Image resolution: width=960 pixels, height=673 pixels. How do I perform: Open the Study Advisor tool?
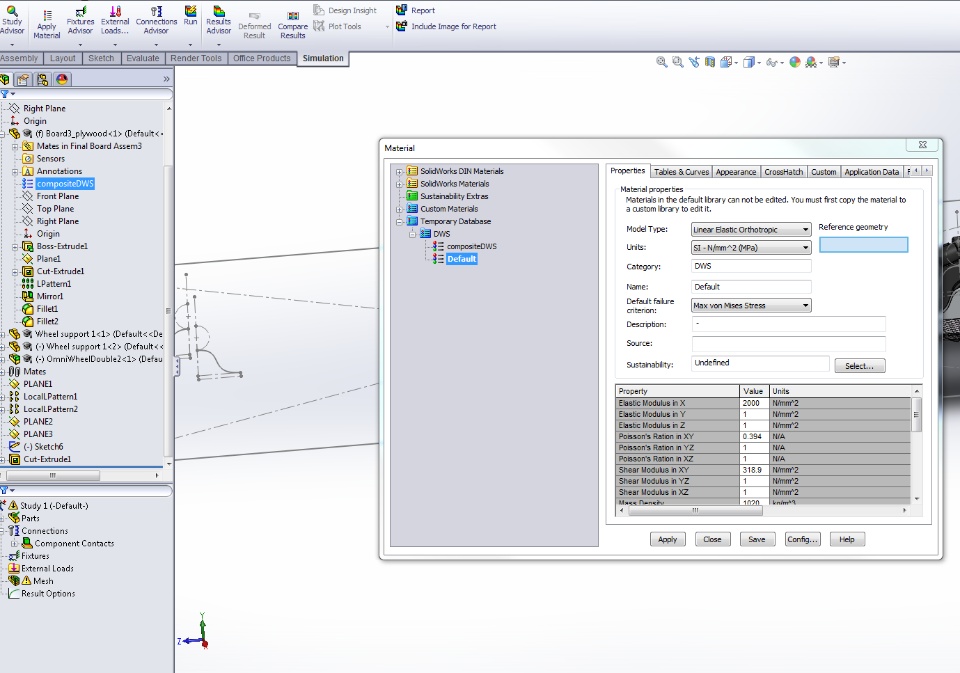click(12, 20)
